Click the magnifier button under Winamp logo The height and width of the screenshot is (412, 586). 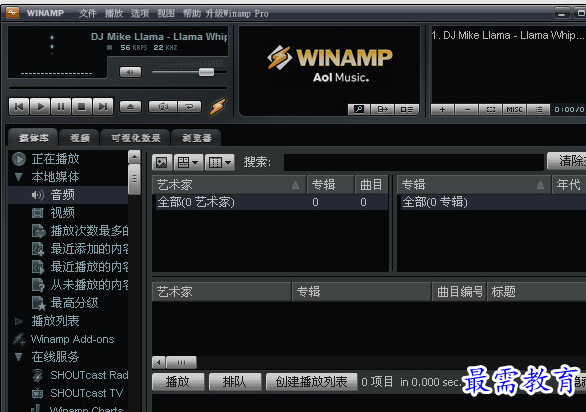[x=359, y=110]
